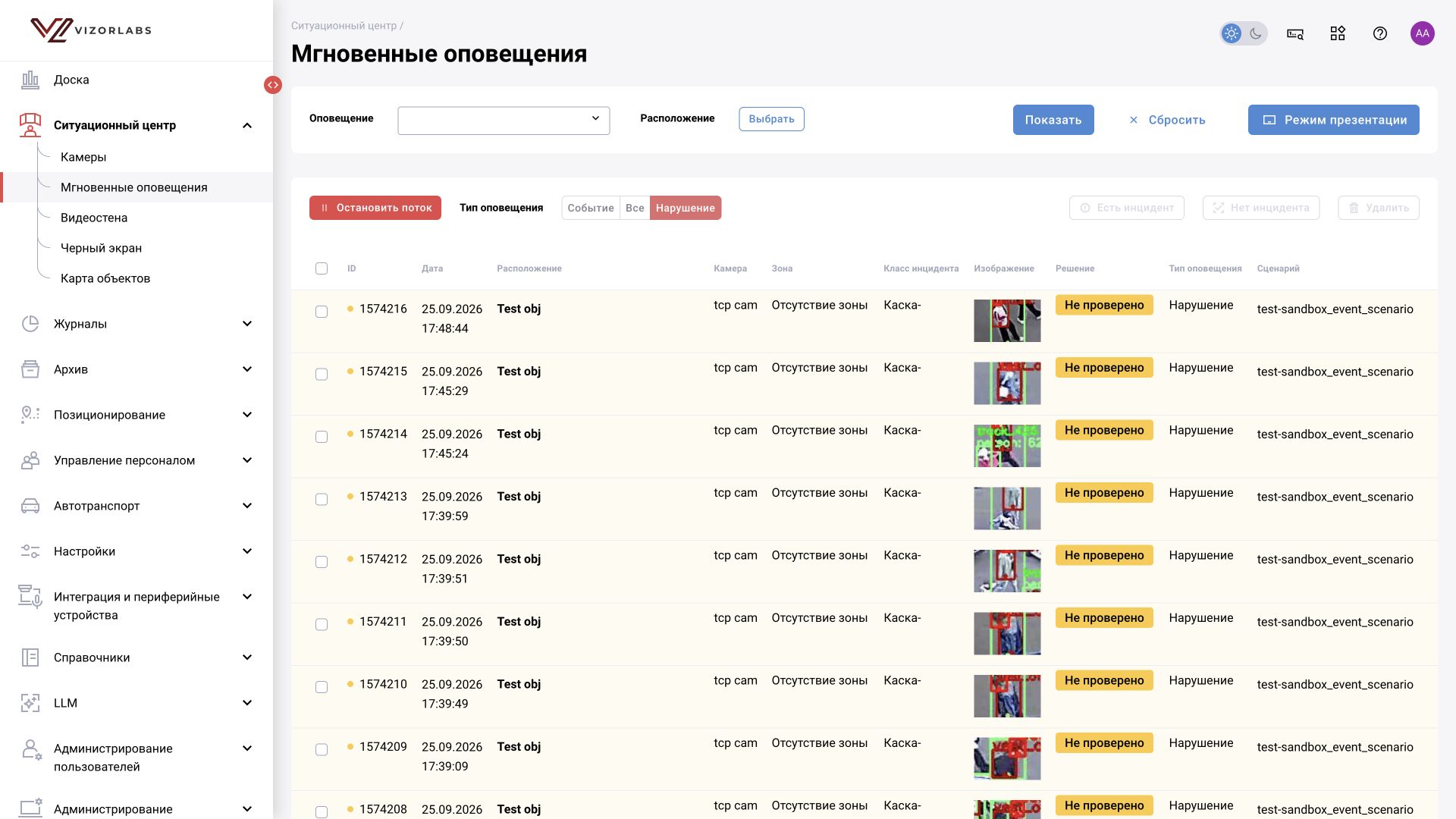
Task: Select the Событие alert type tab
Action: click(x=591, y=208)
